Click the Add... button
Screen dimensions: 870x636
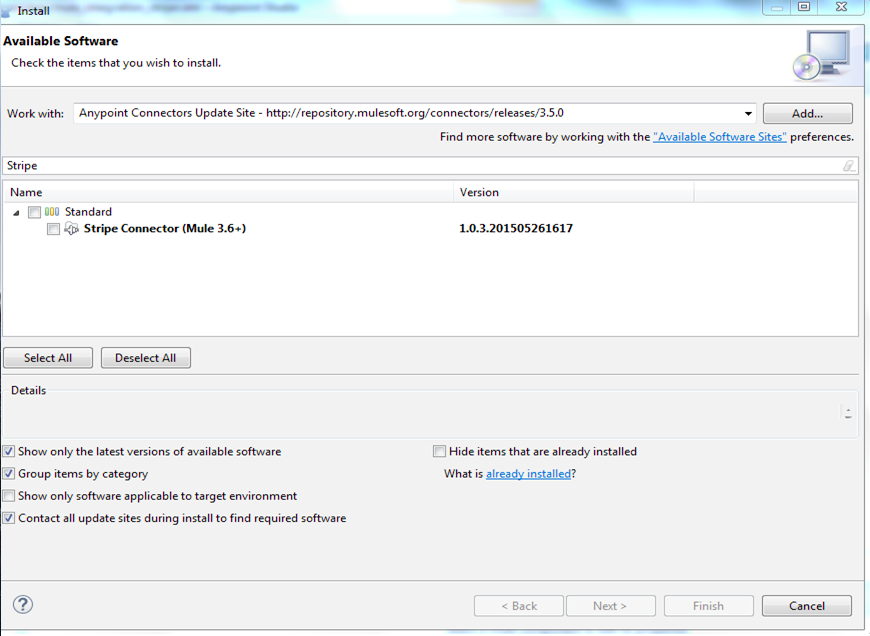coord(807,114)
